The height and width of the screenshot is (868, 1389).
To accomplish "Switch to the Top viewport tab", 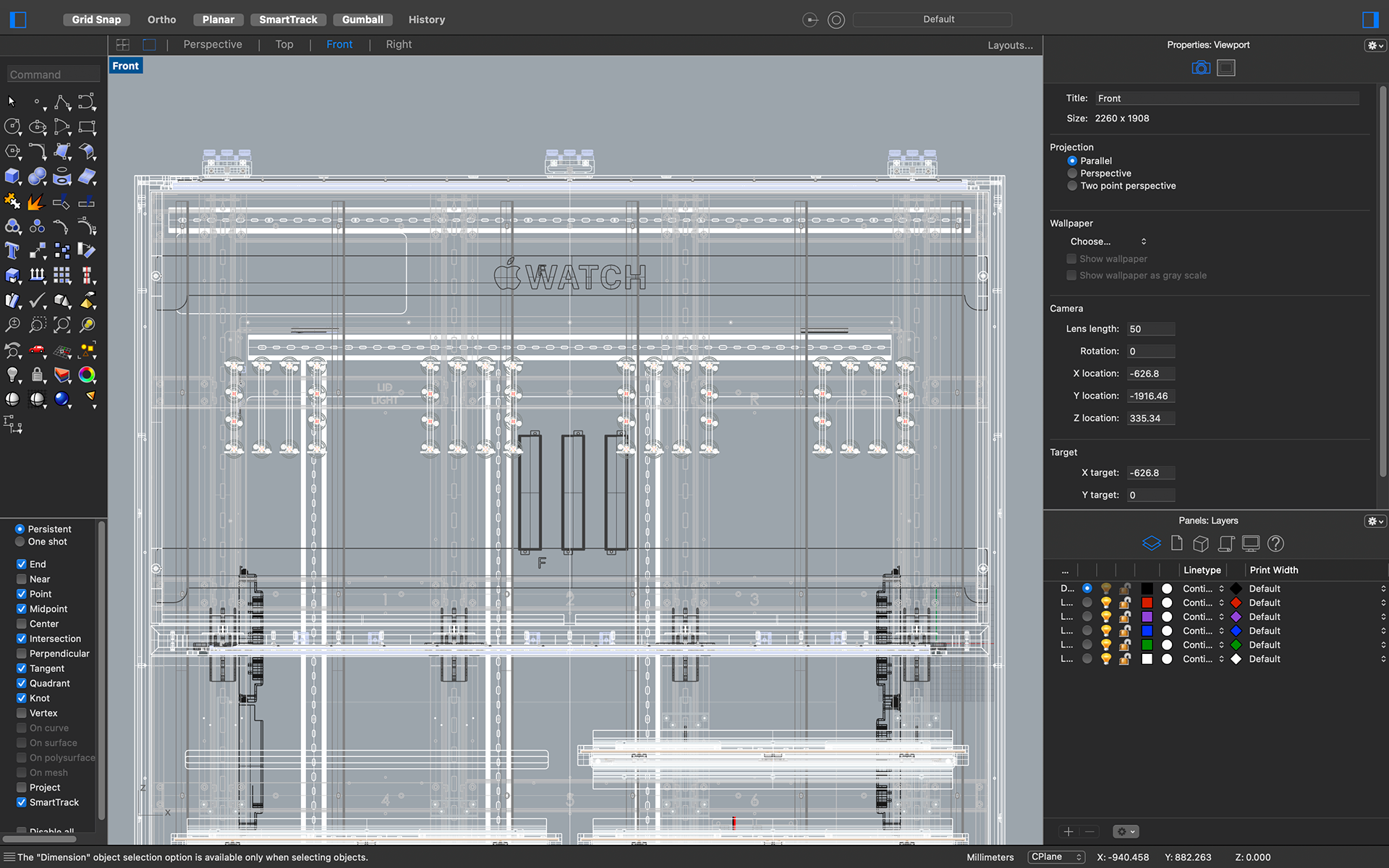I will click(x=284, y=45).
